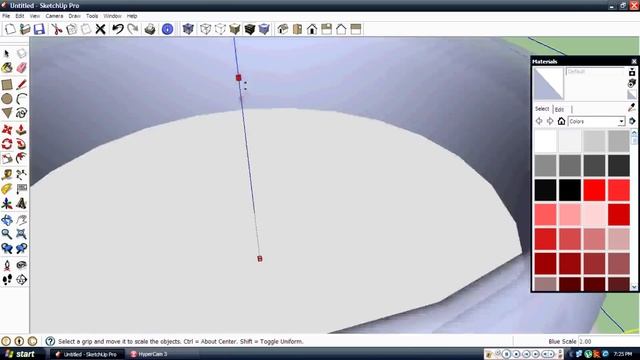Open the Edit menu
Image resolution: width=640 pixels, height=360 pixels.
coord(20,16)
